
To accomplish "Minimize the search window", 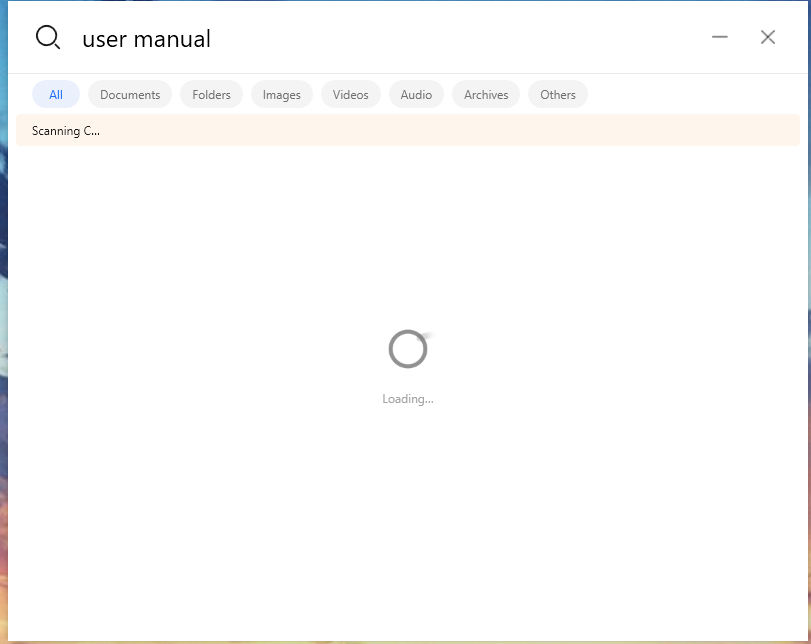I will [x=720, y=37].
